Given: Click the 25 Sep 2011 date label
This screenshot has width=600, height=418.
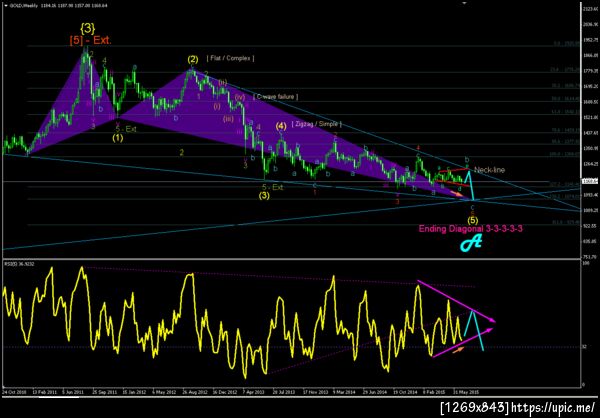Looking at the screenshot, I should coord(104,392).
